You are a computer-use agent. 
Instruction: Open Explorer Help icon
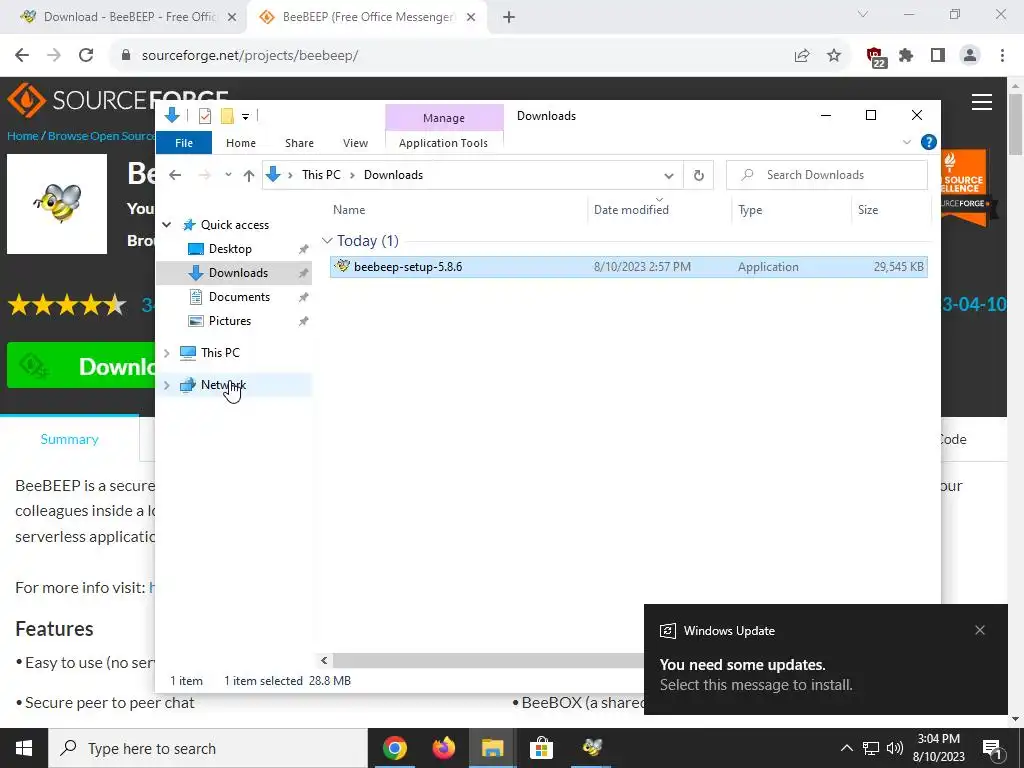click(x=929, y=142)
